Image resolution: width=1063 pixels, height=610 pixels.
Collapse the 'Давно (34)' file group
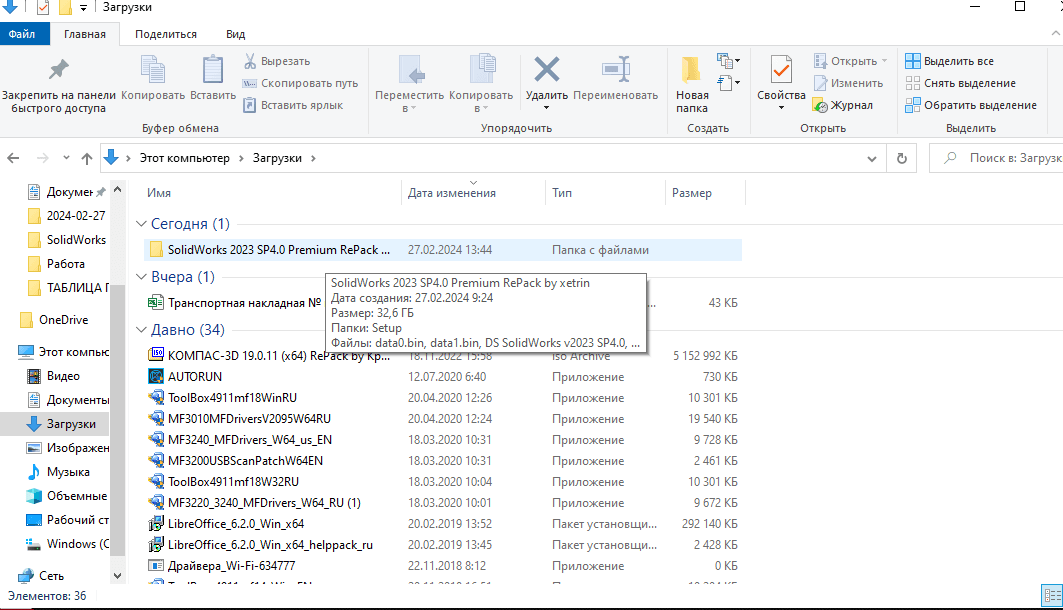click(x=141, y=330)
